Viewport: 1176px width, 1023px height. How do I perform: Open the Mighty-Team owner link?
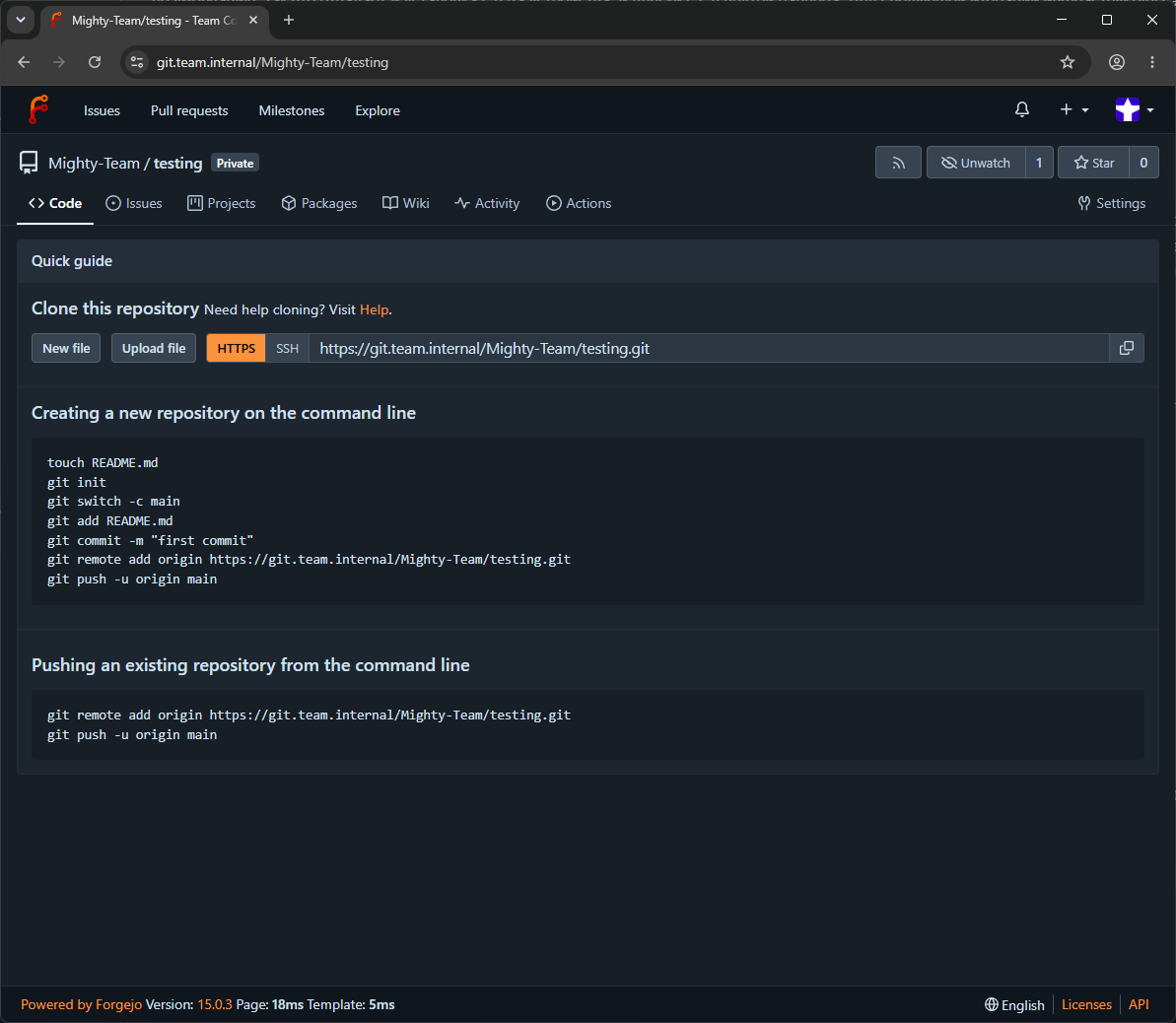click(x=94, y=164)
